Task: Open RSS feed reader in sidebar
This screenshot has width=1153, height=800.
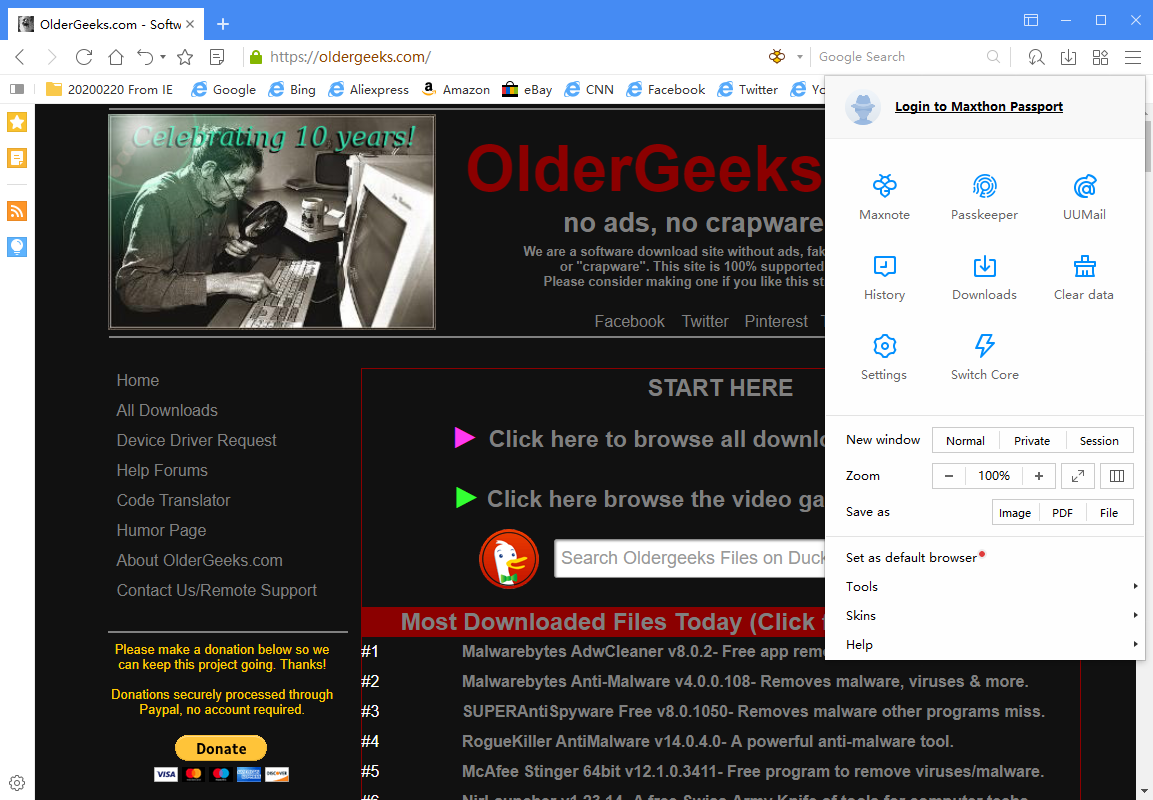Action: pos(17,211)
